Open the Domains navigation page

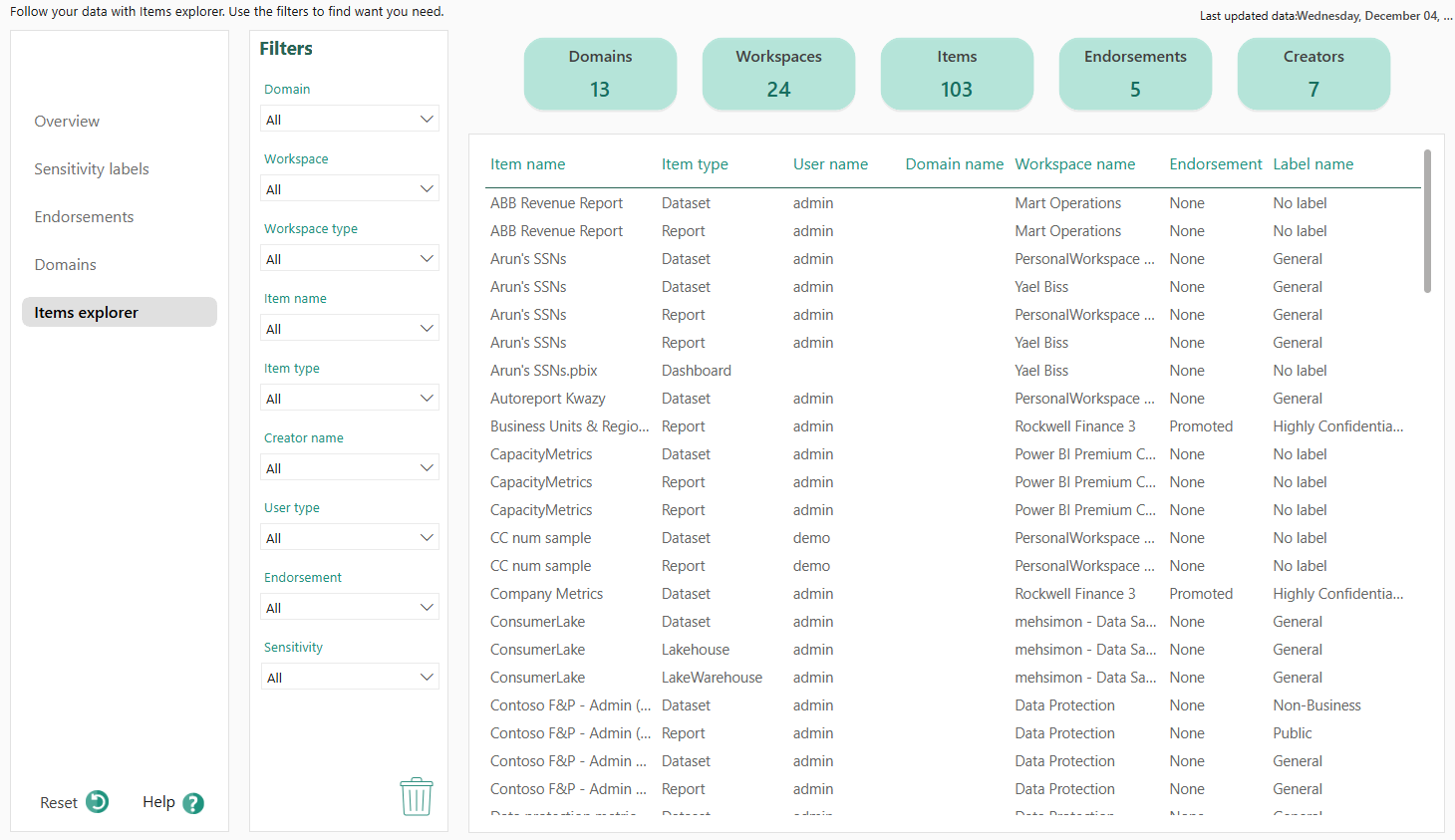click(x=66, y=265)
